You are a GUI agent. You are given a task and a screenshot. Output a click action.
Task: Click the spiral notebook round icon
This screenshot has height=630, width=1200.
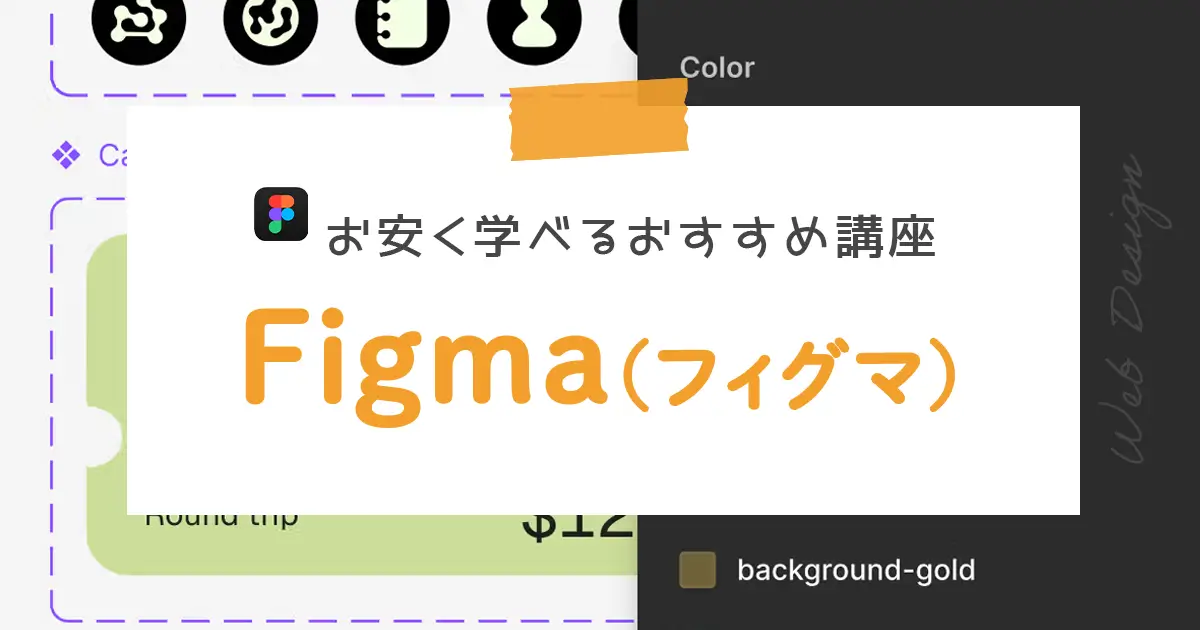403,21
